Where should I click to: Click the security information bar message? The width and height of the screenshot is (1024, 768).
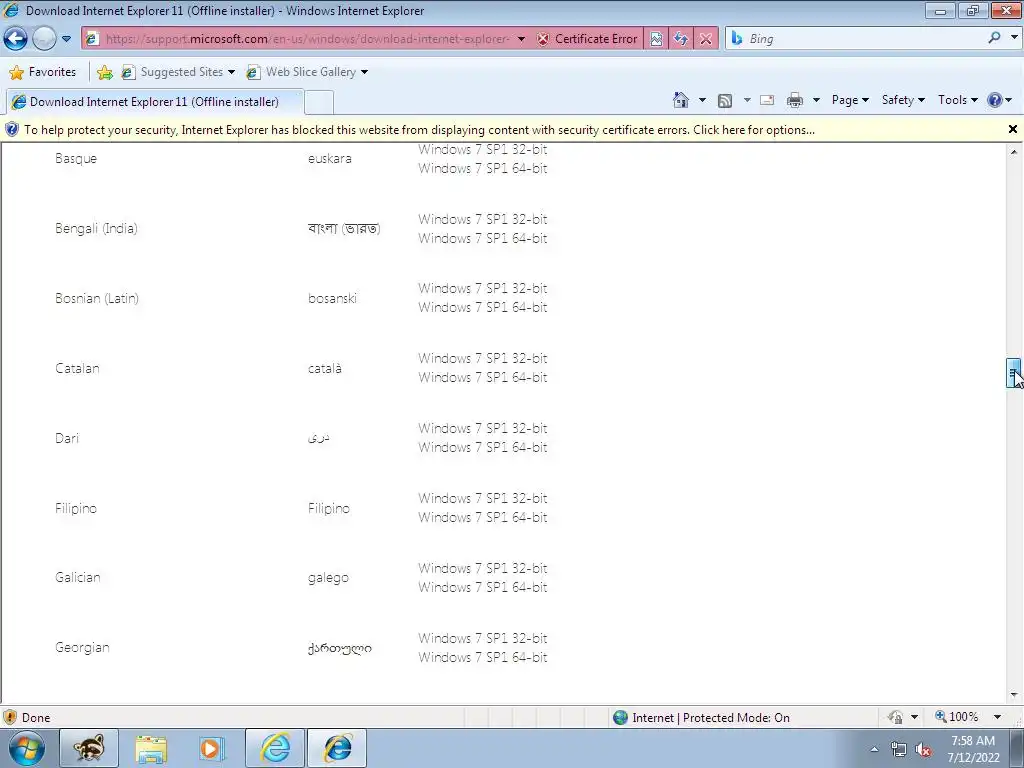point(419,130)
